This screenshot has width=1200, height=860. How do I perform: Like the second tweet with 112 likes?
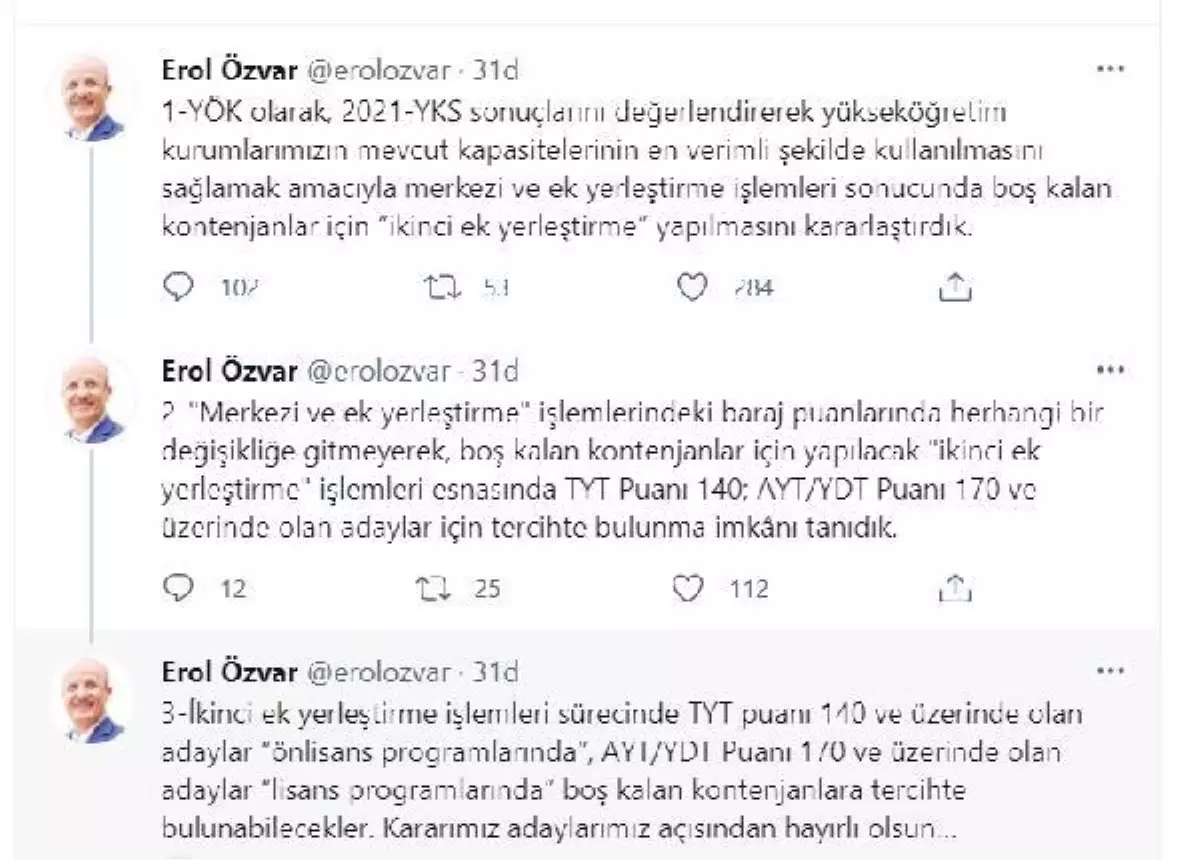[688, 588]
